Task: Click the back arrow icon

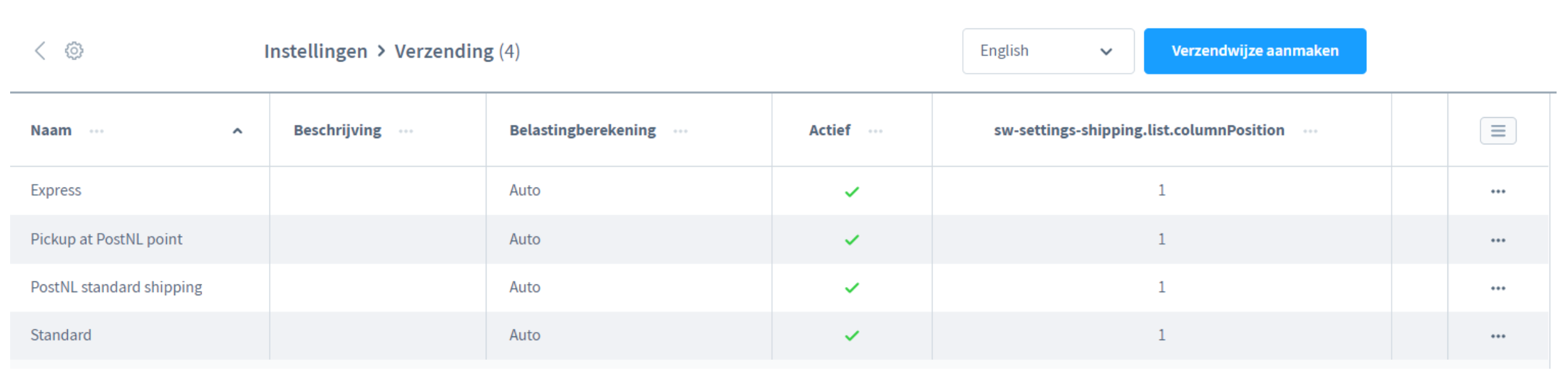Action: click(x=40, y=51)
